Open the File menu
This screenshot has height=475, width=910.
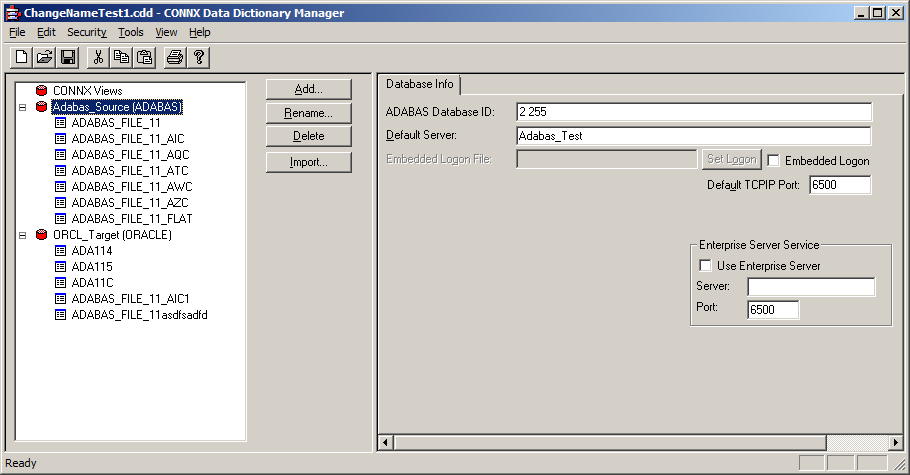17,33
